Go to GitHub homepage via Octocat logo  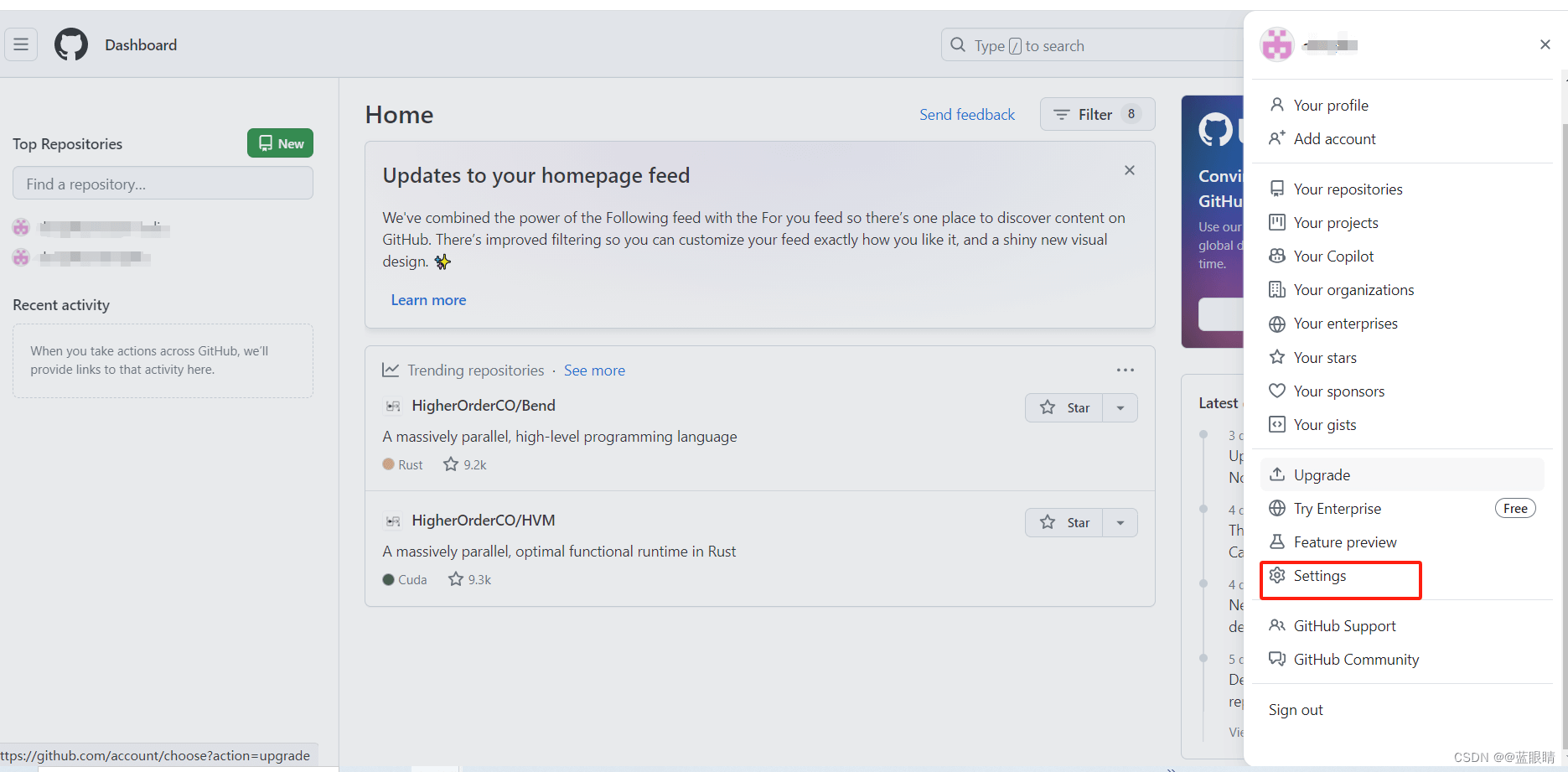point(71,44)
